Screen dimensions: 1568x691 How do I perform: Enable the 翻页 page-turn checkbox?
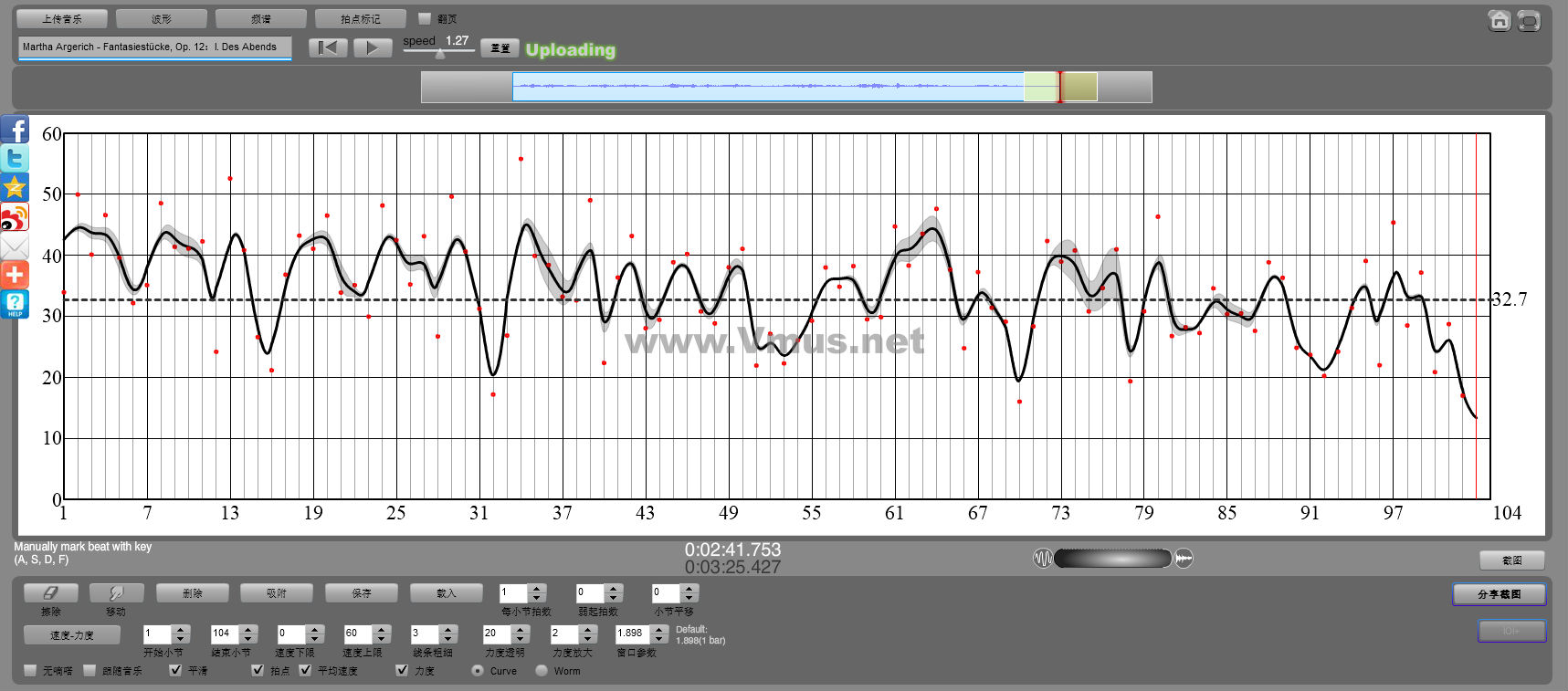point(425,18)
